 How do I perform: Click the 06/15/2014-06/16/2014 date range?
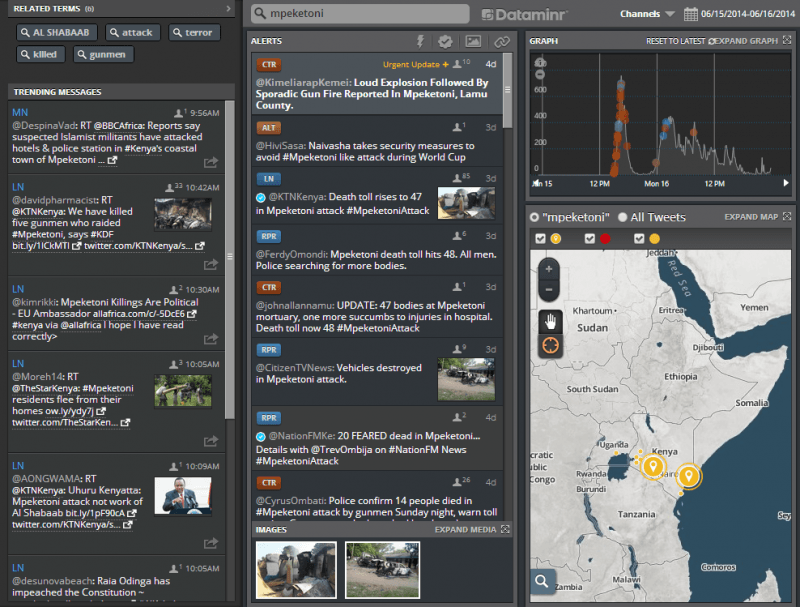click(747, 14)
